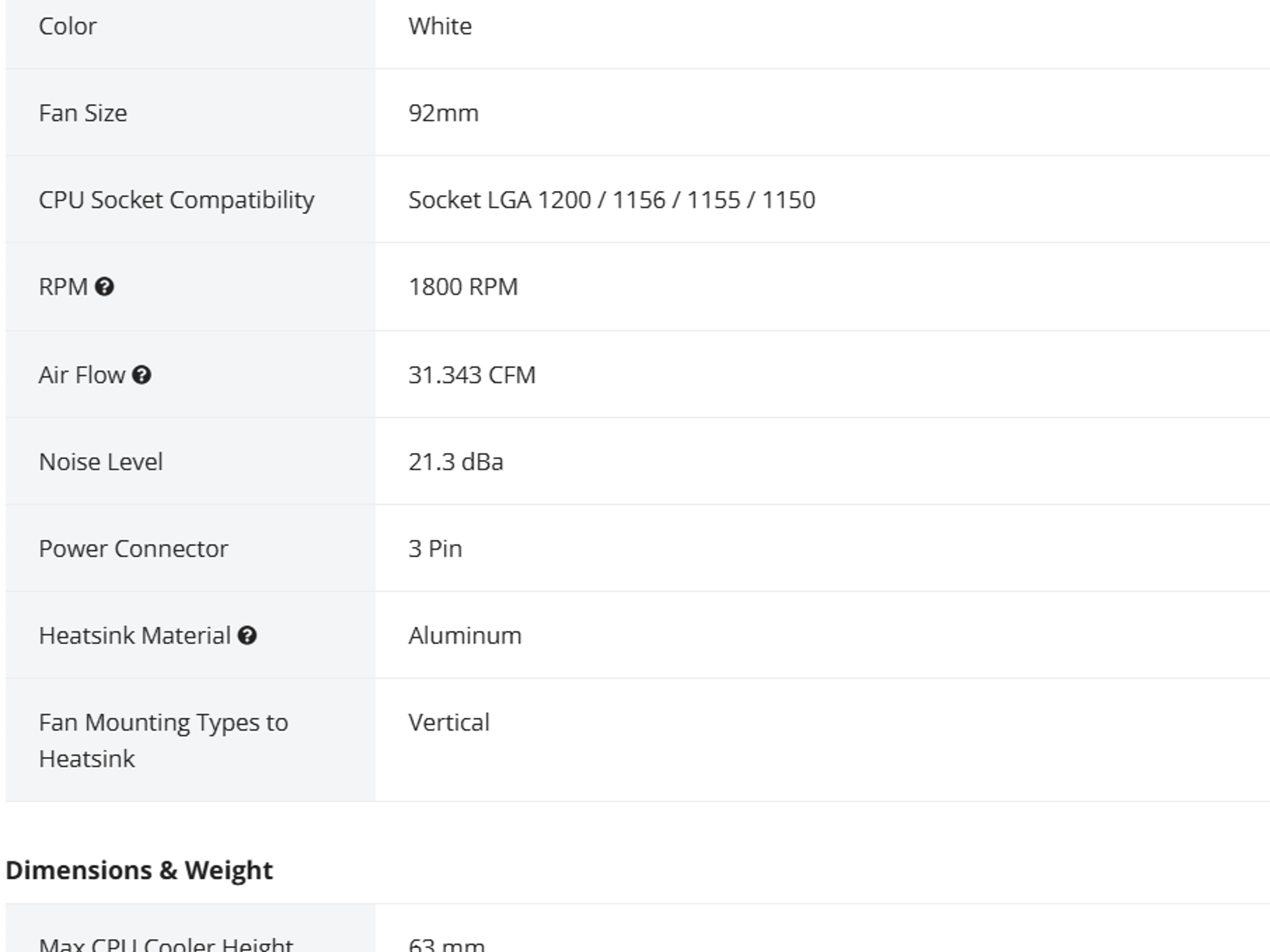Click the Air Flow help question-mark icon
The height and width of the screenshot is (952, 1270).
pyautogui.click(x=141, y=375)
